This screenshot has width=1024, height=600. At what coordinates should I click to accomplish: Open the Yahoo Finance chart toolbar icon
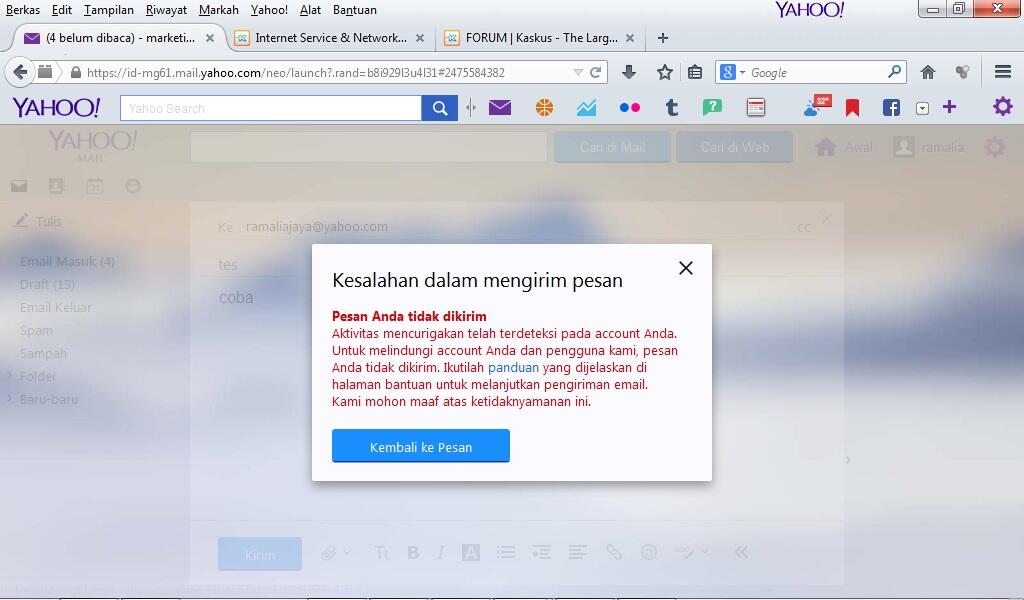586,108
